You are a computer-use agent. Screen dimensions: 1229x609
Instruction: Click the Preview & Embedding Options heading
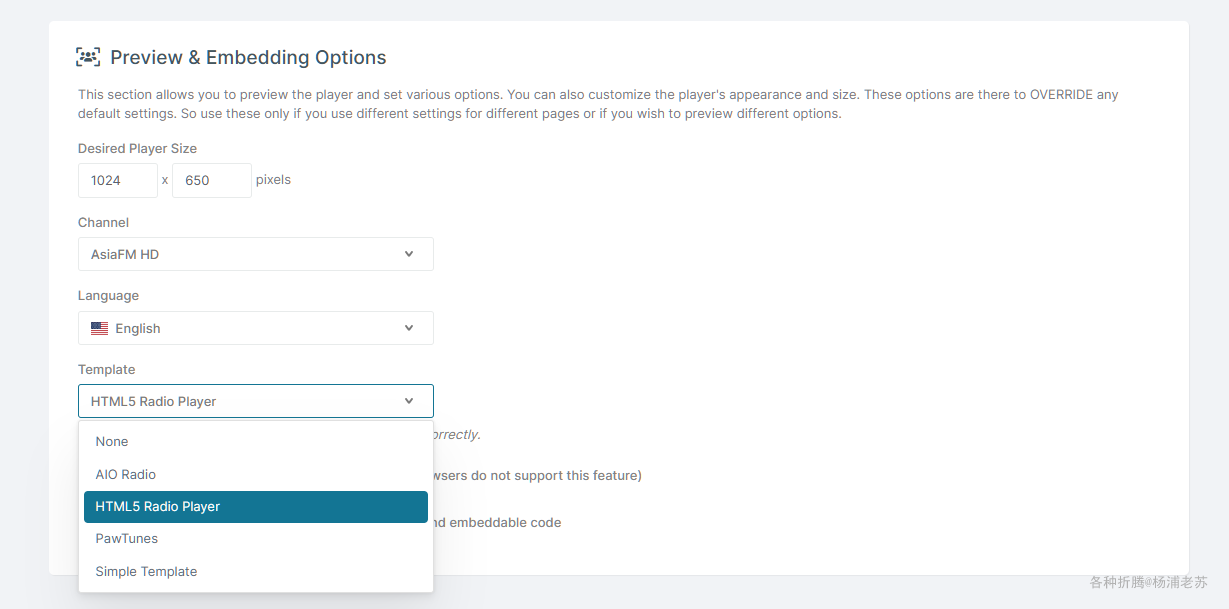(x=248, y=58)
